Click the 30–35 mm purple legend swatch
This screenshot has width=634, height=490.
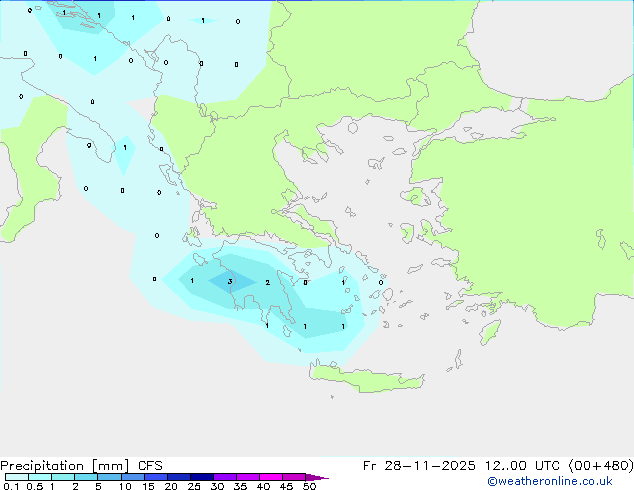coord(225,477)
